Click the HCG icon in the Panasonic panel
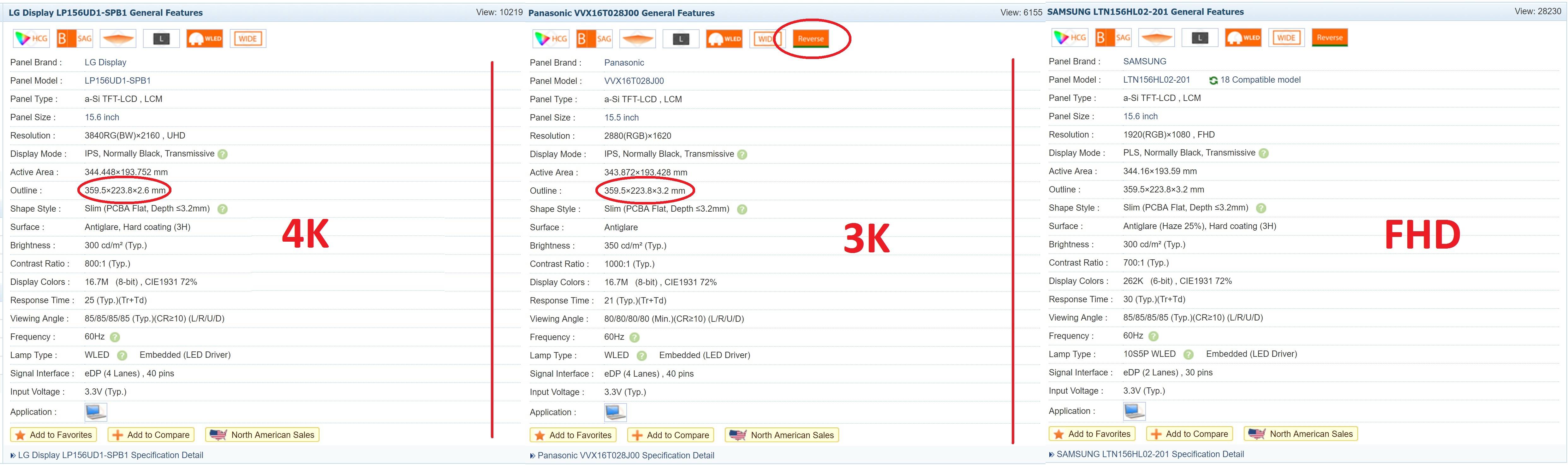1568x465 pixels. tap(551, 39)
